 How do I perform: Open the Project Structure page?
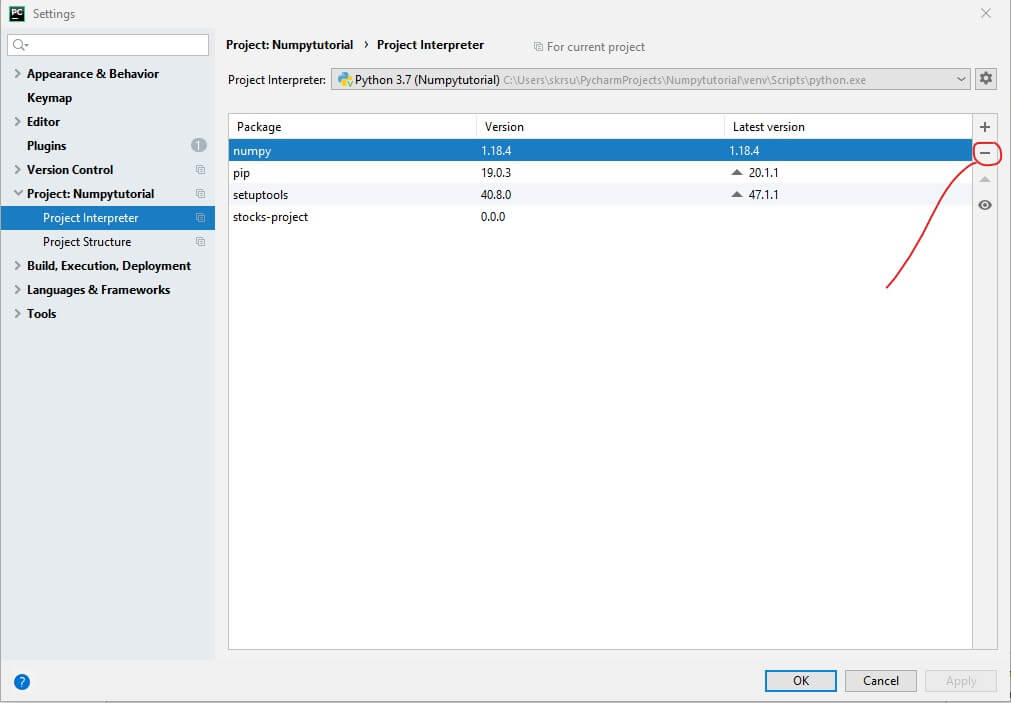[x=86, y=241]
